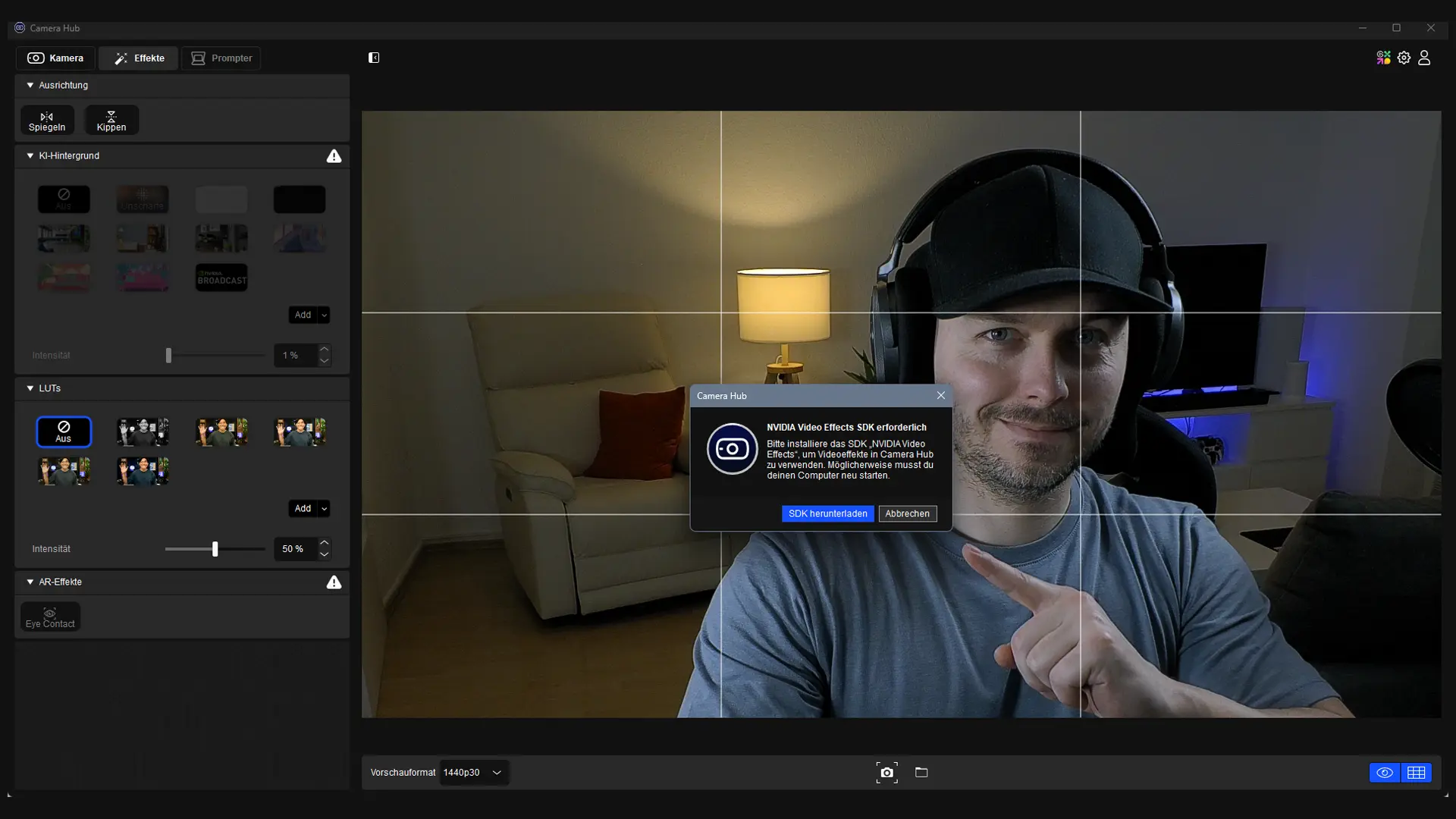Enable the Eye Contact AR effect
Image resolution: width=1456 pixels, height=819 pixels.
point(50,617)
